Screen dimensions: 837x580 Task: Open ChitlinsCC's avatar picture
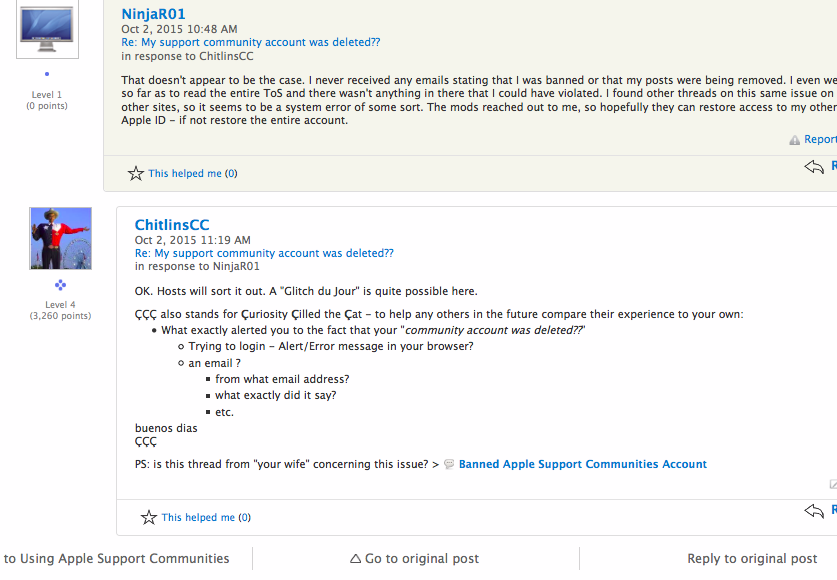pos(60,238)
